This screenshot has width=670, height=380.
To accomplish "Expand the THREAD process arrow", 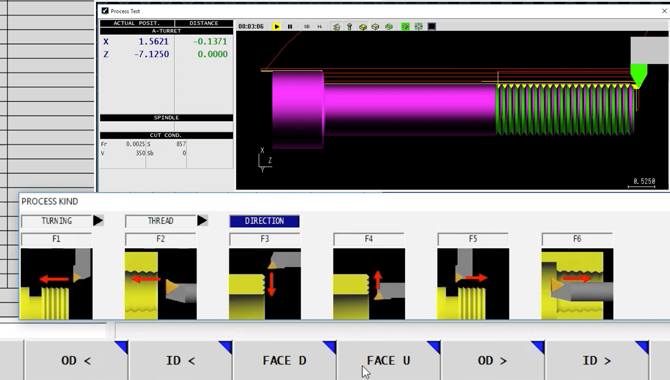I will click(202, 221).
